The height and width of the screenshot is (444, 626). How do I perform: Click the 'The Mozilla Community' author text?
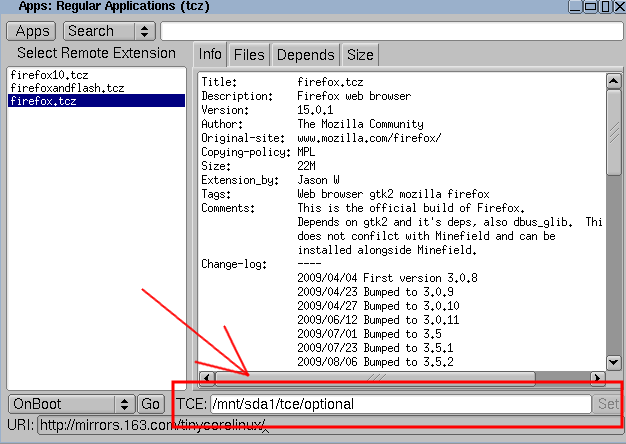coord(361,124)
